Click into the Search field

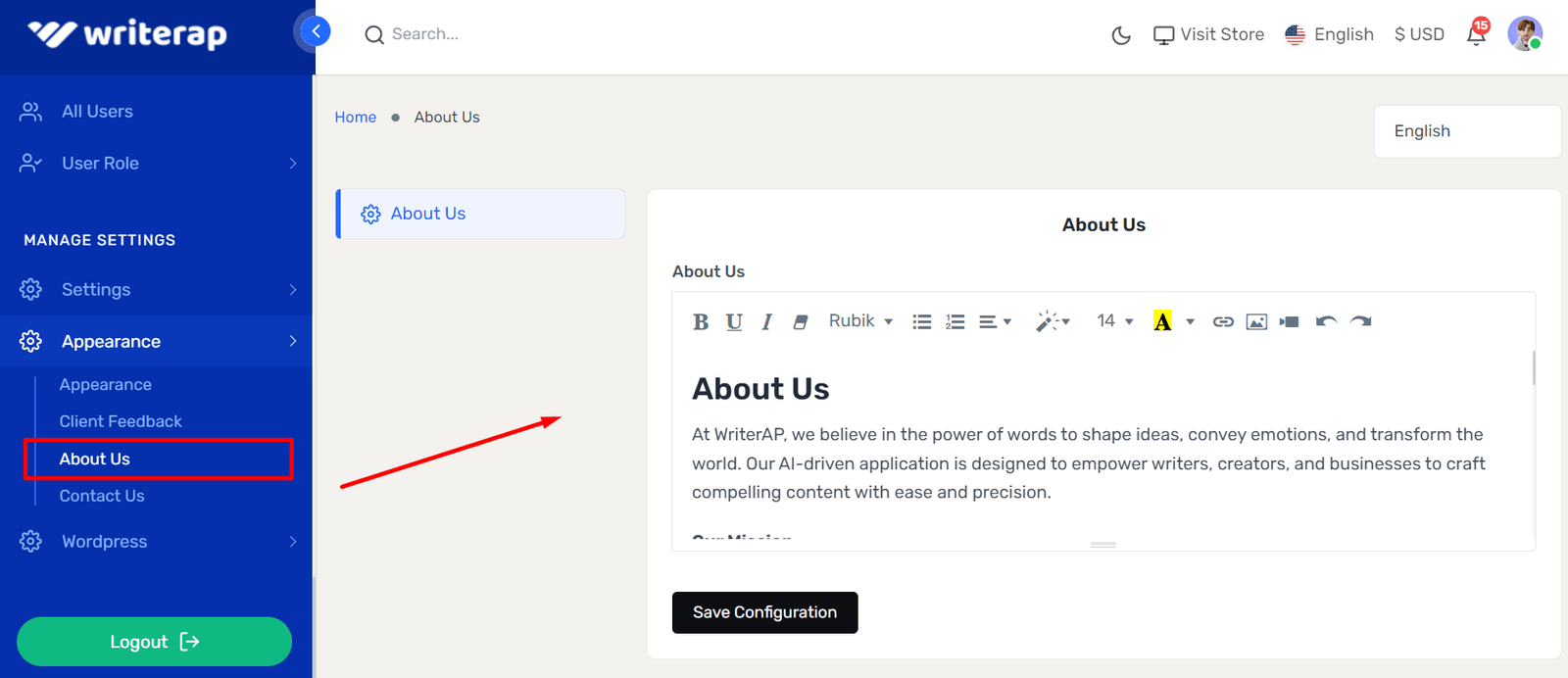tap(425, 34)
